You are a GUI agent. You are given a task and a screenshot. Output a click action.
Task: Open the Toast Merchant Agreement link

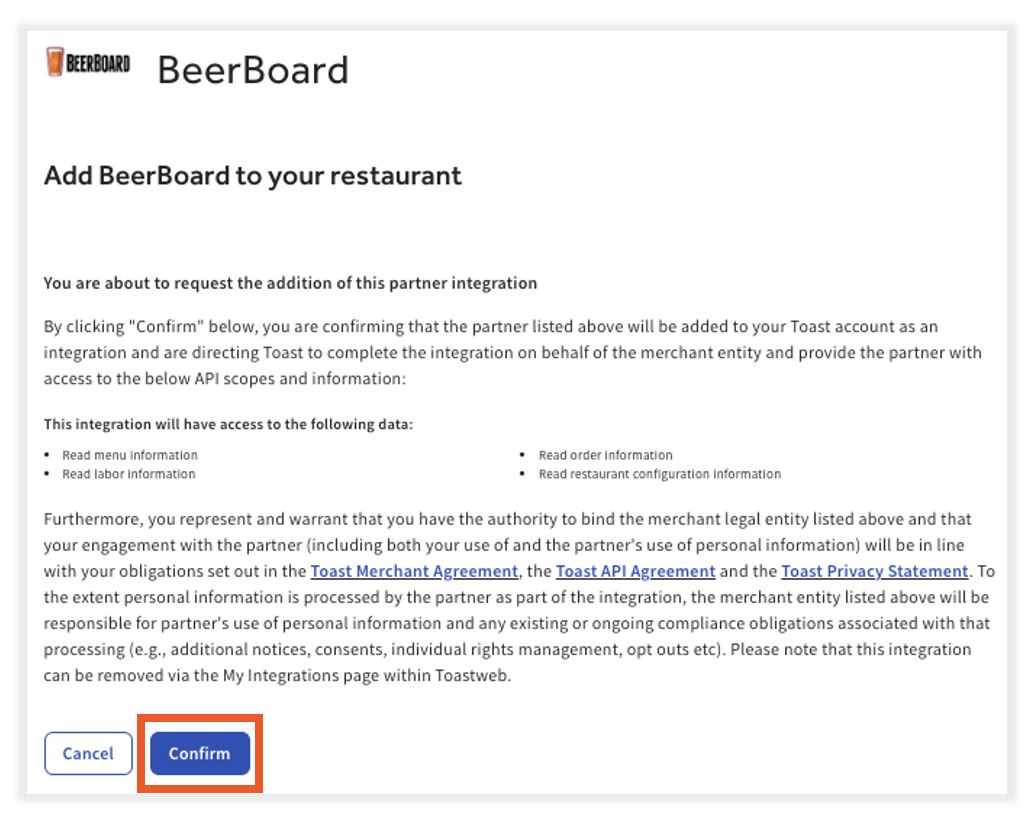[x=414, y=571]
